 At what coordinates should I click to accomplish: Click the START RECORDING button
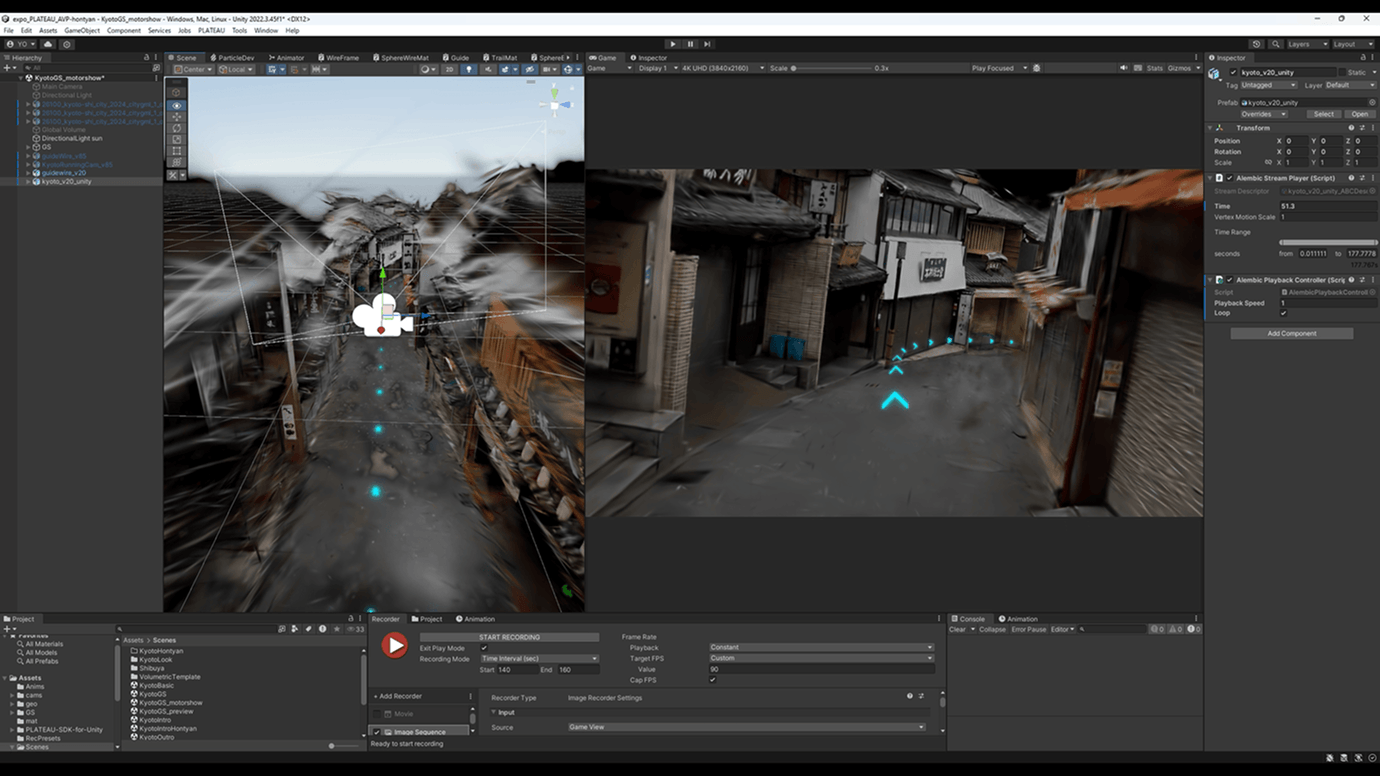point(509,637)
